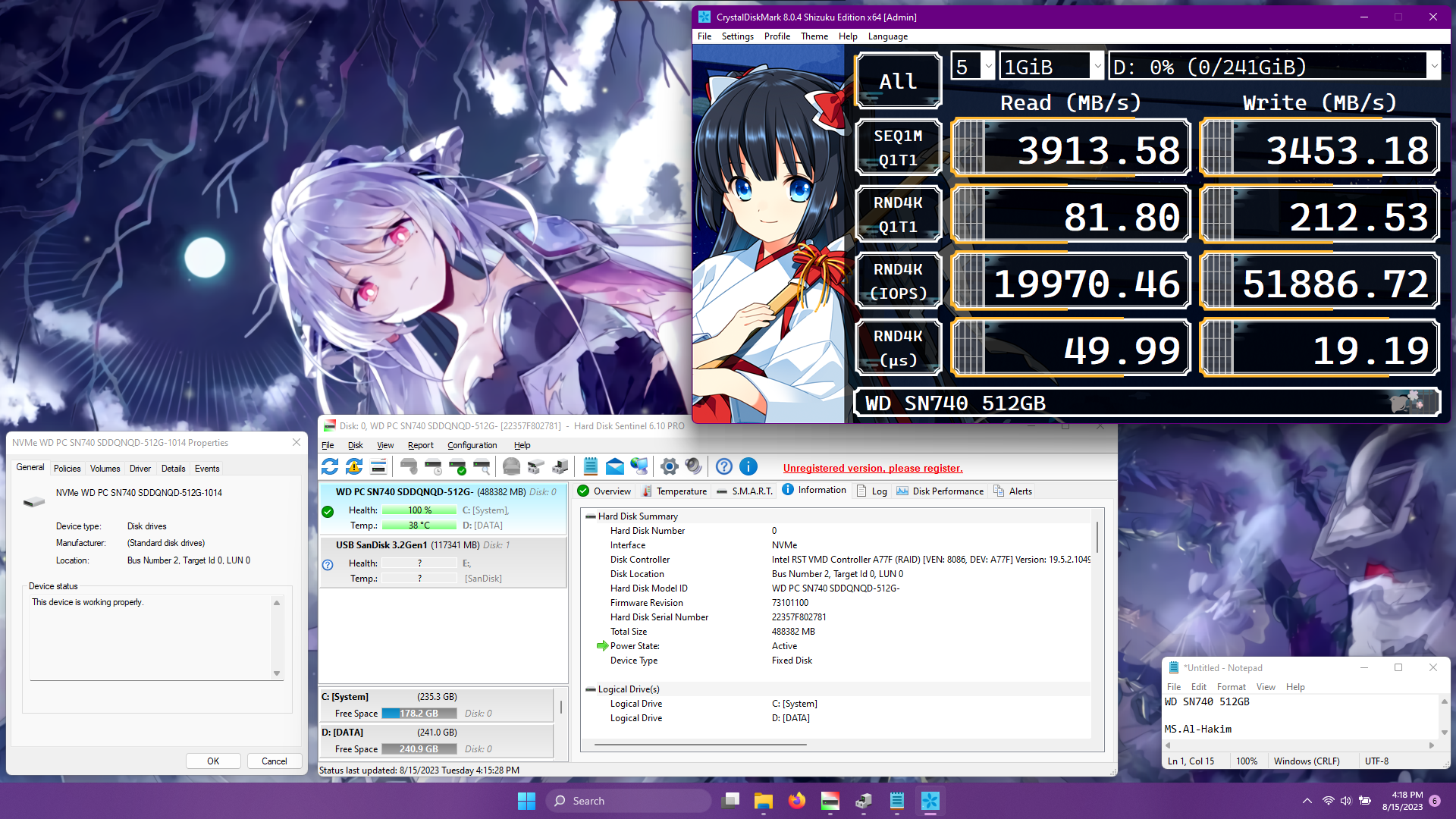Click the Notepad icon in the taskbar

tap(897, 801)
